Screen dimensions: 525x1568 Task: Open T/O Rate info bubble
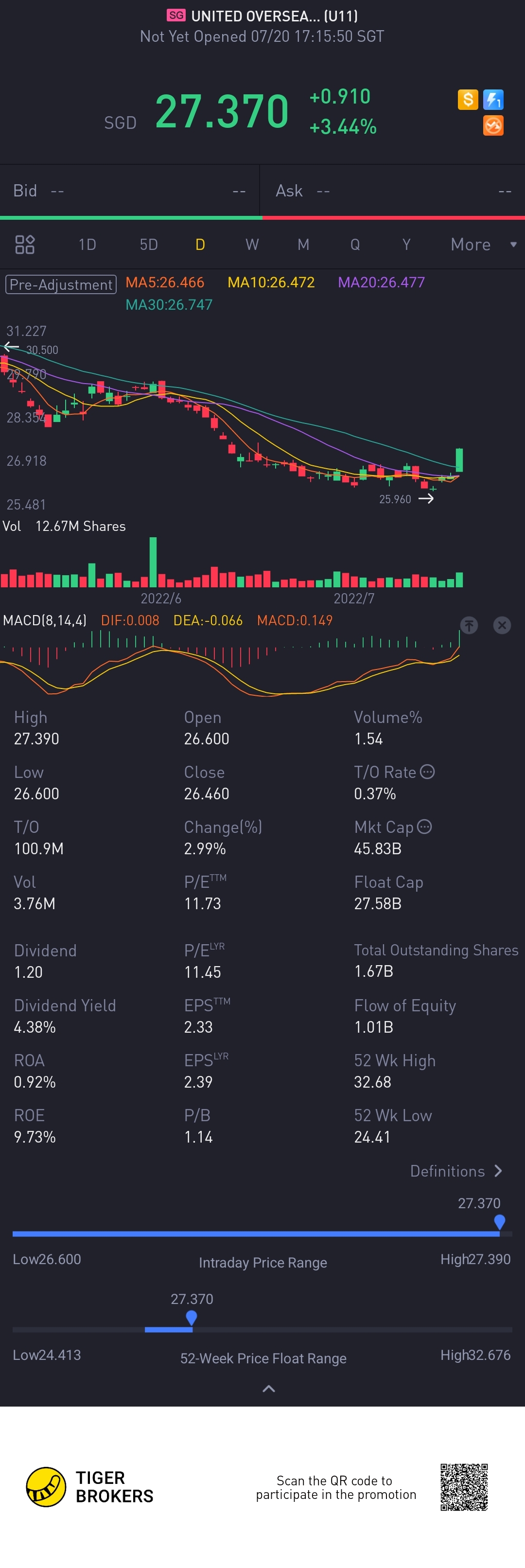(428, 772)
